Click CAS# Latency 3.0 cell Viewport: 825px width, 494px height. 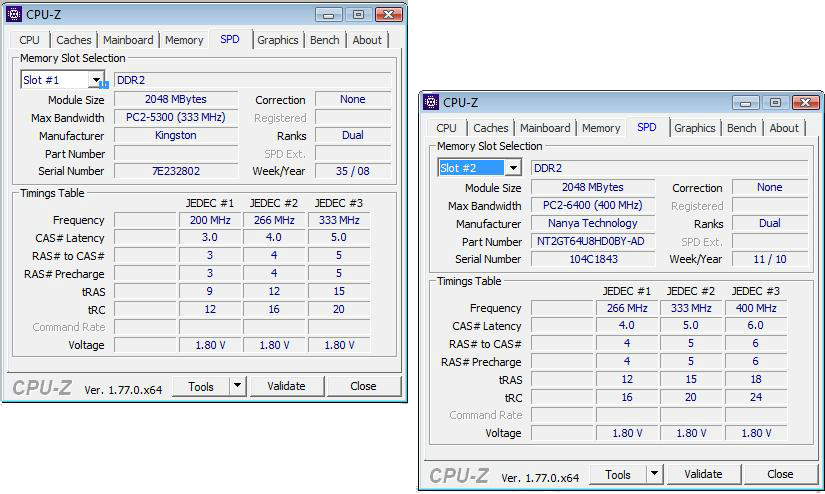coord(210,237)
